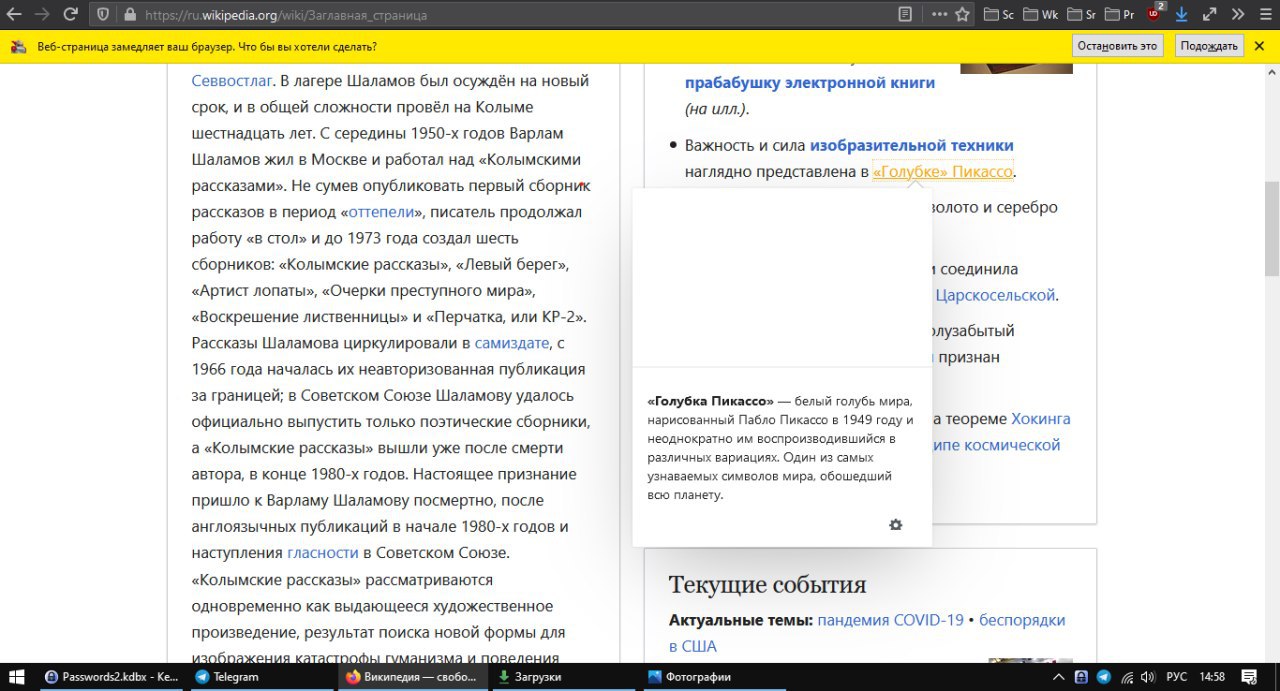Open the Firefox hamburger menu
This screenshot has width=1280, height=691.
(1265, 14)
